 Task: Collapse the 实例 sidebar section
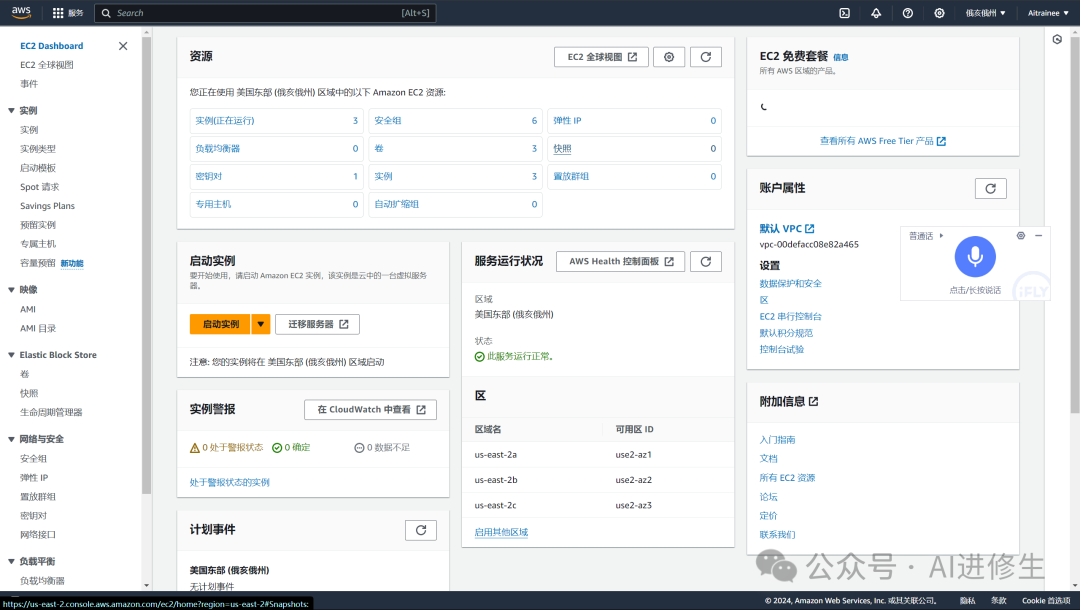coord(11,111)
